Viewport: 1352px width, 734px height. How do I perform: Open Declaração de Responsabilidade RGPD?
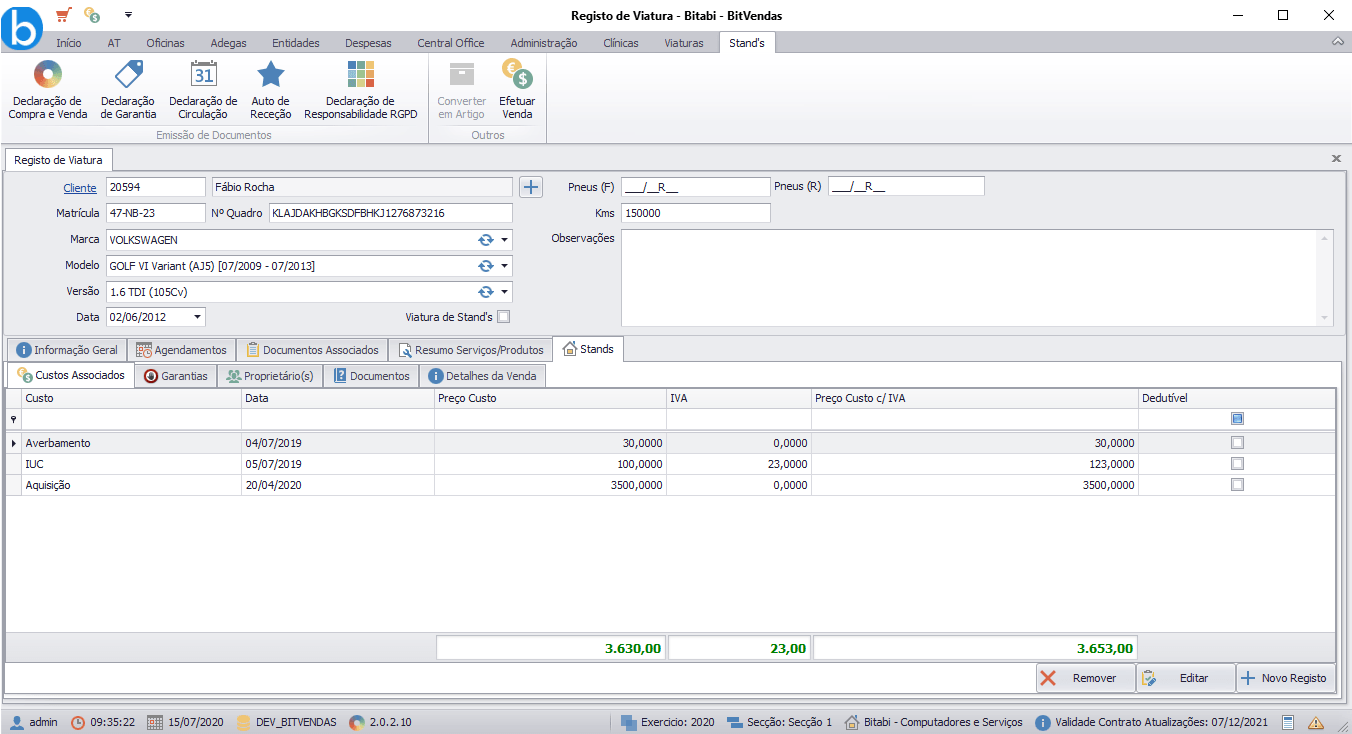[360, 90]
